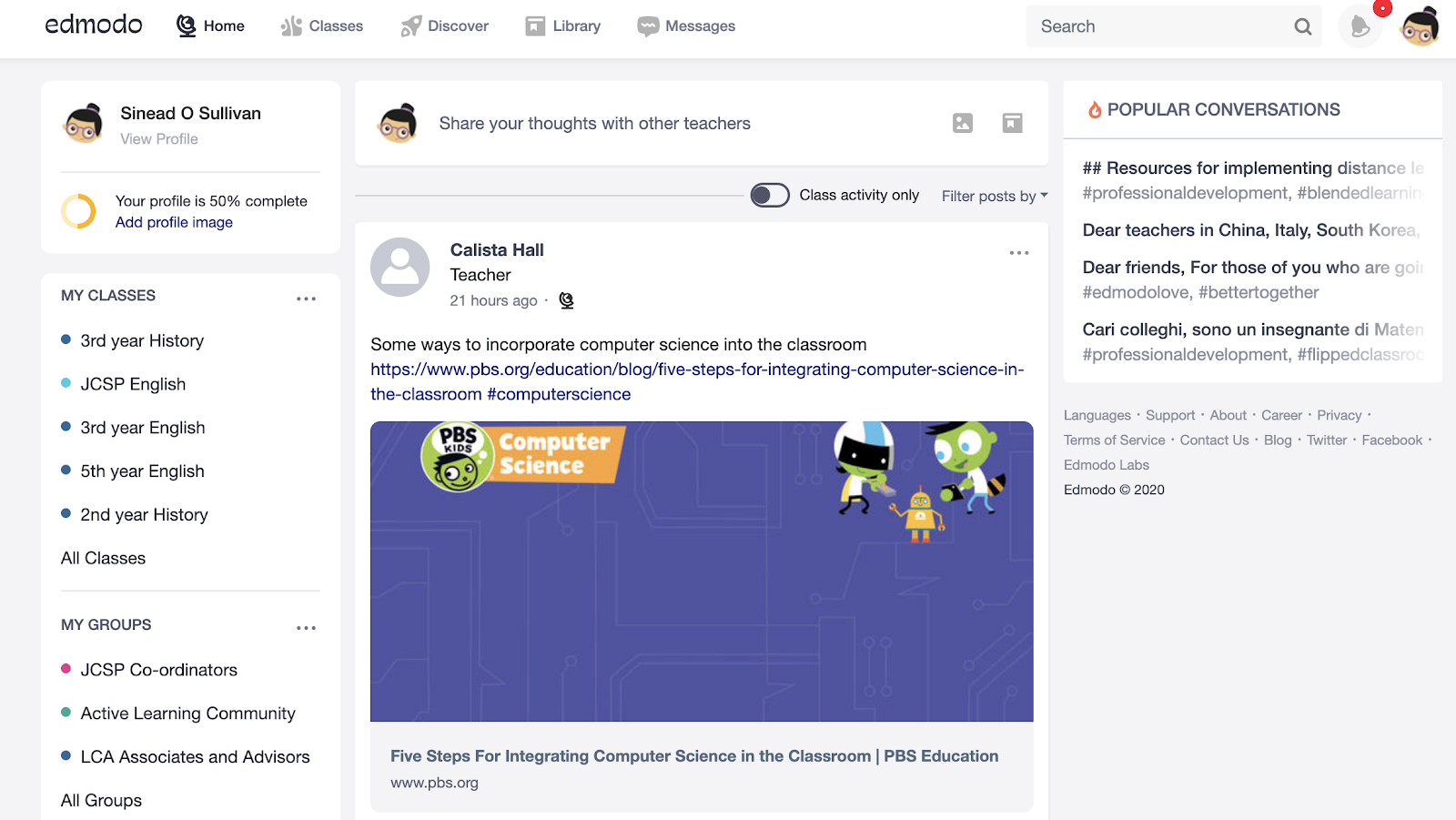Screen dimensions: 1456x820
Task: Click the Career footer link
Action: tap(1281, 415)
